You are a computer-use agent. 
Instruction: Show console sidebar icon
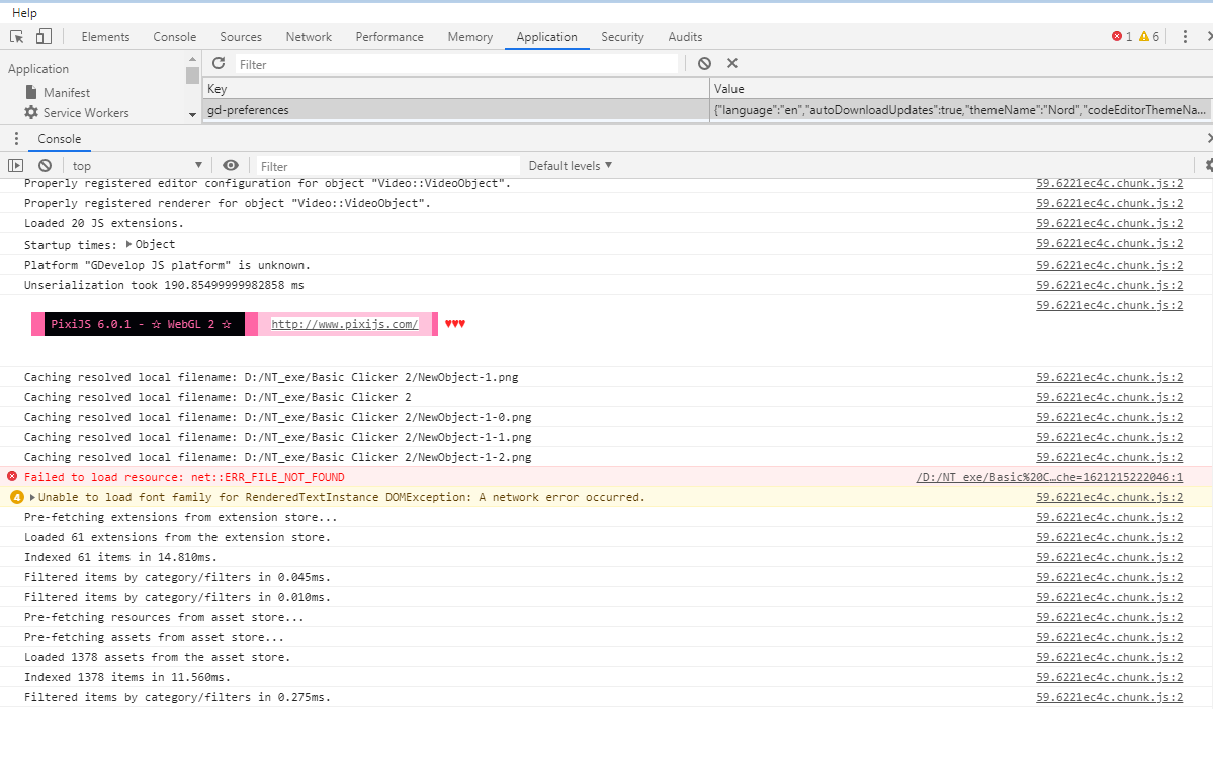pos(16,166)
